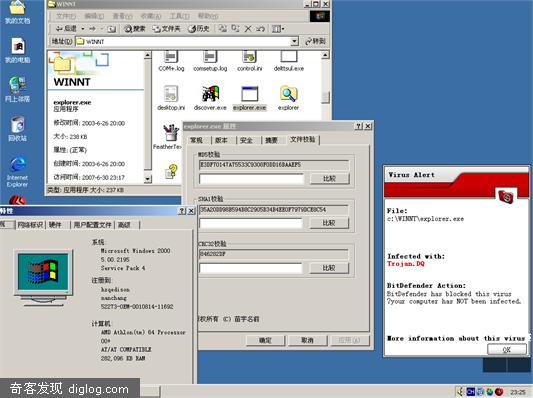The width and height of the screenshot is (533, 398).
Task: Select the delttsul.exe file icon
Action: pyautogui.click(x=289, y=61)
